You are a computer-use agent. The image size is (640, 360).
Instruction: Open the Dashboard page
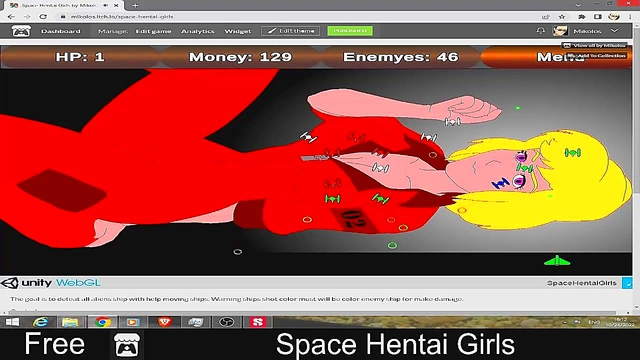(60, 31)
